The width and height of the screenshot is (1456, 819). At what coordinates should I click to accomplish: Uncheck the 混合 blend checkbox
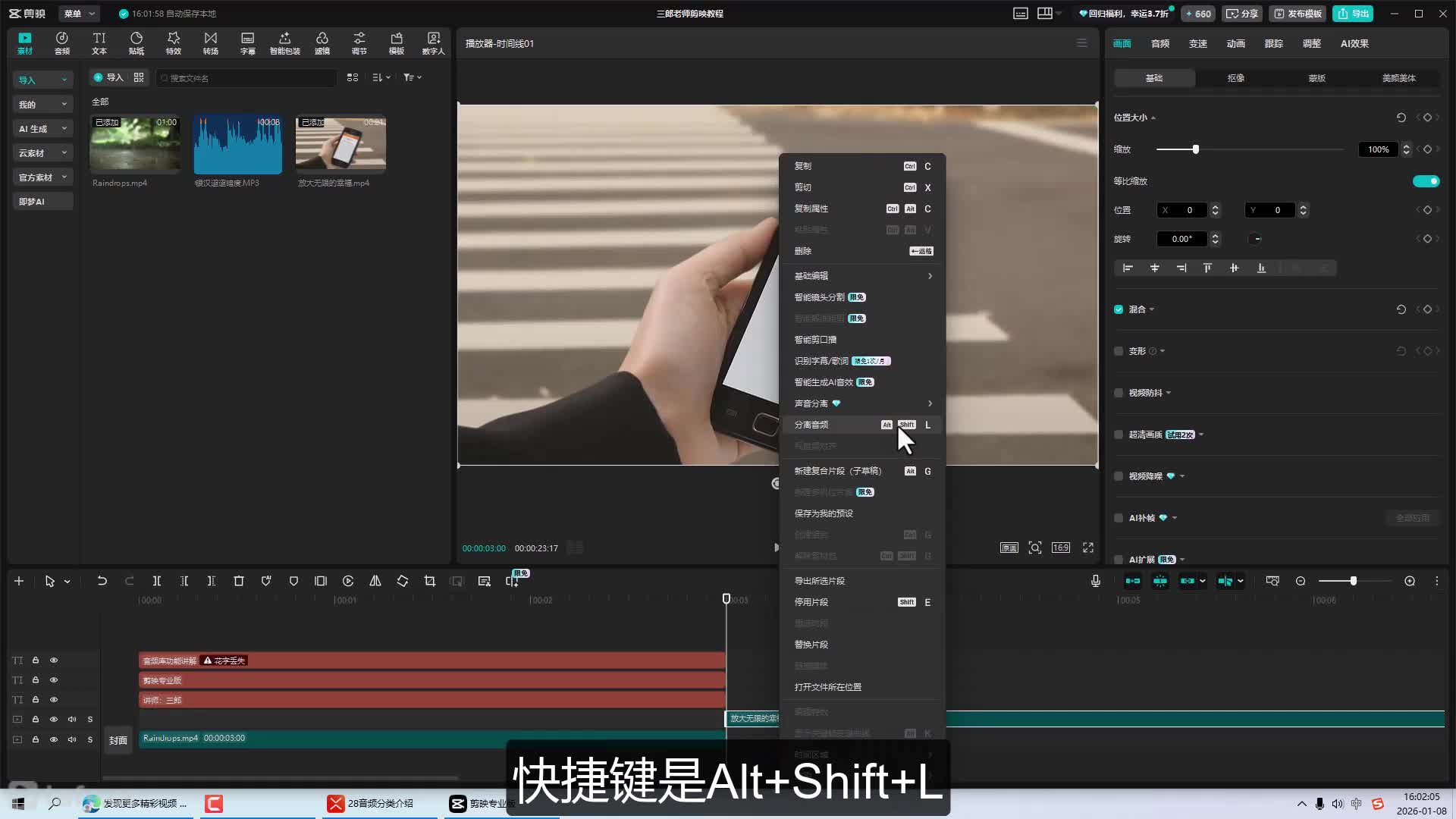(x=1119, y=309)
